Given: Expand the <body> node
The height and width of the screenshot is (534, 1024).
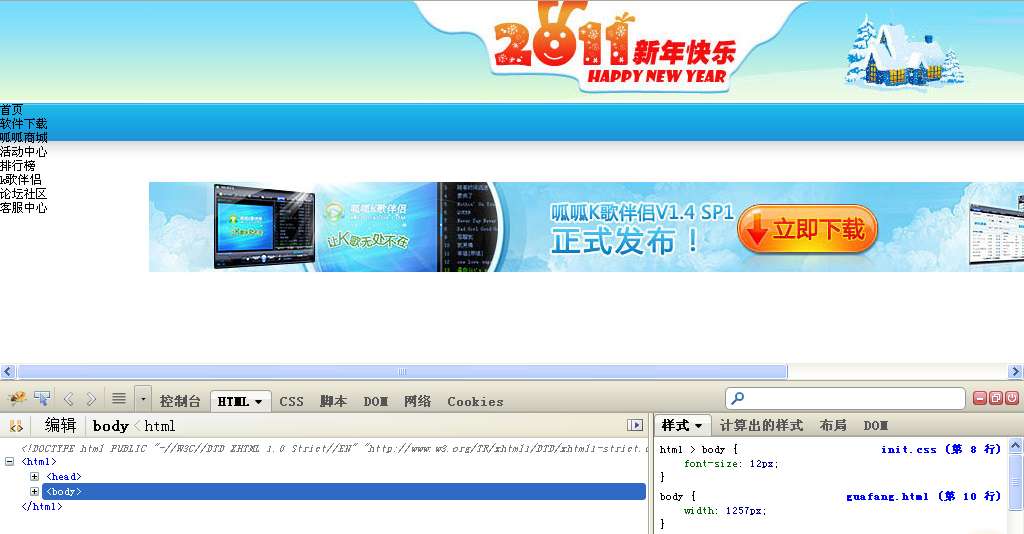Looking at the screenshot, I should [x=35, y=492].
